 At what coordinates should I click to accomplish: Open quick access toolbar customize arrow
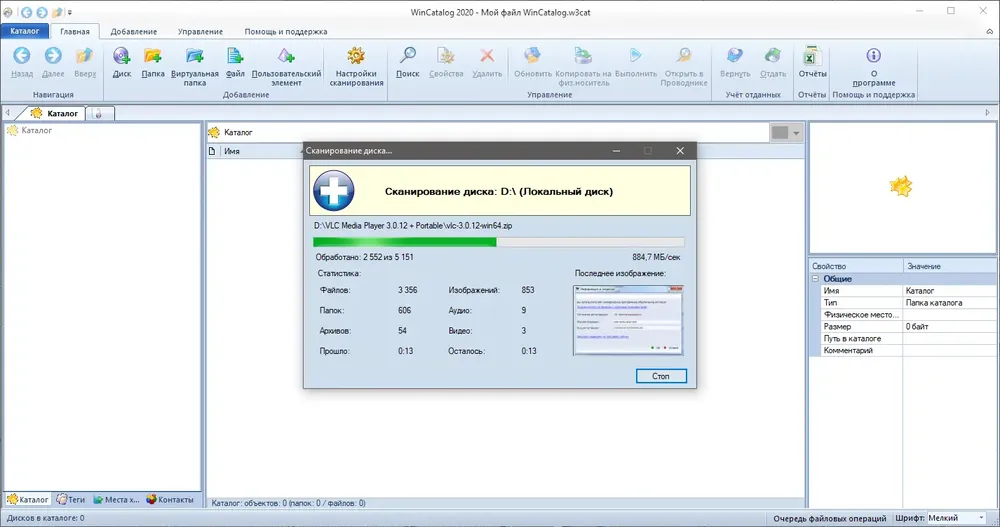tap(70, 12)
